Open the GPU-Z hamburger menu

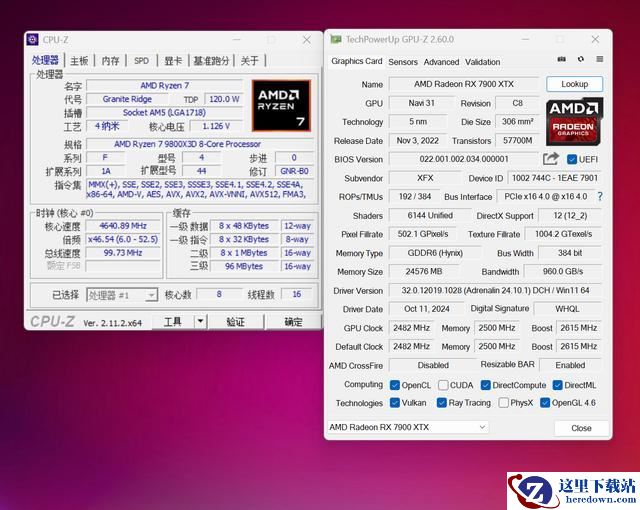pos(600,59)
